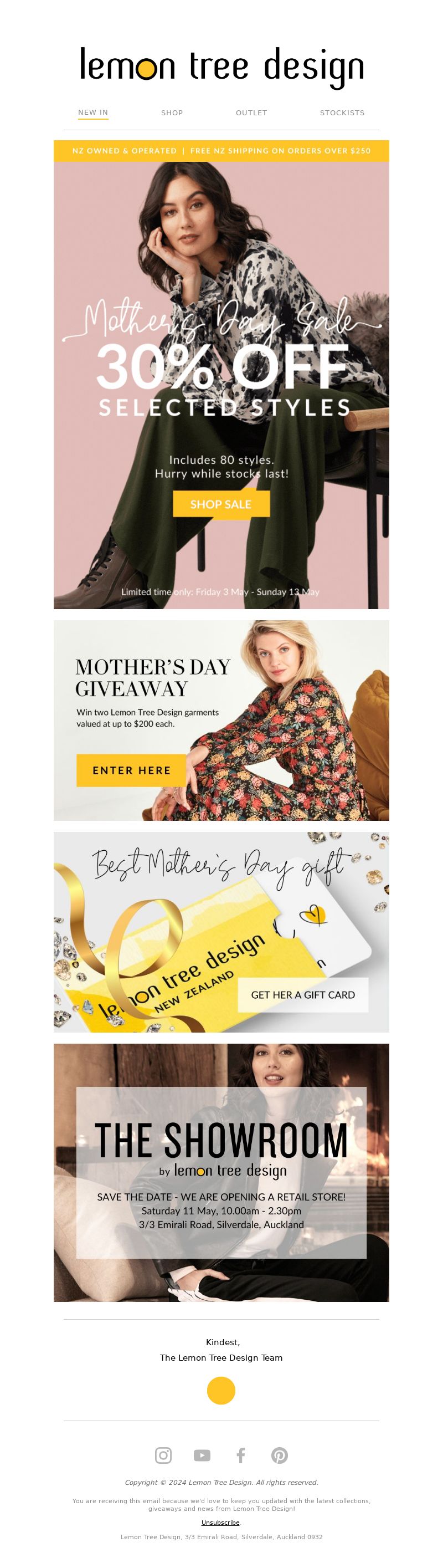Click the 30% OFF sale headline
This screenshot has width=443, height=1568.
point(223,366)
